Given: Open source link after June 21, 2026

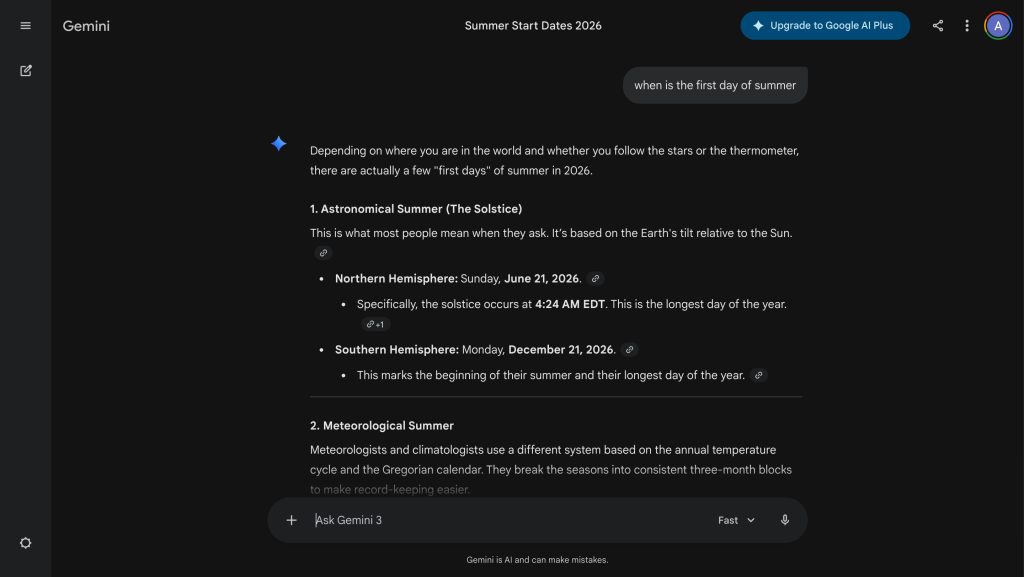Looking at the screenshot, I should [x=596, y=279].
